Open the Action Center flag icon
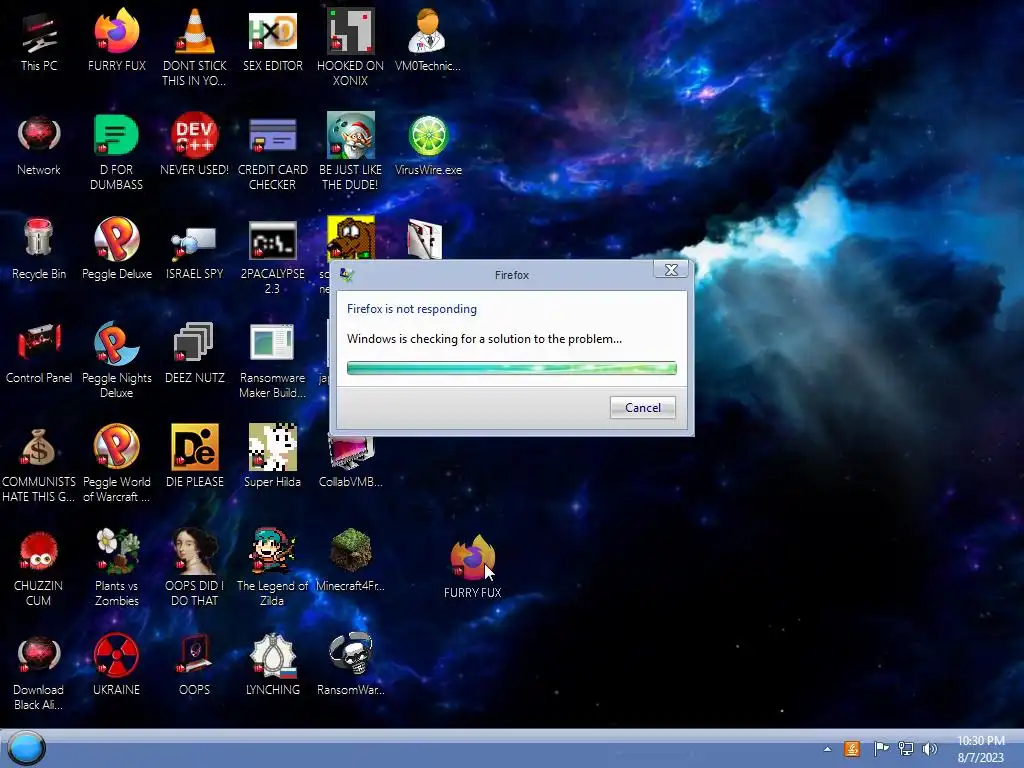This screenshot has height=768, width=1024. click(881, 748)
